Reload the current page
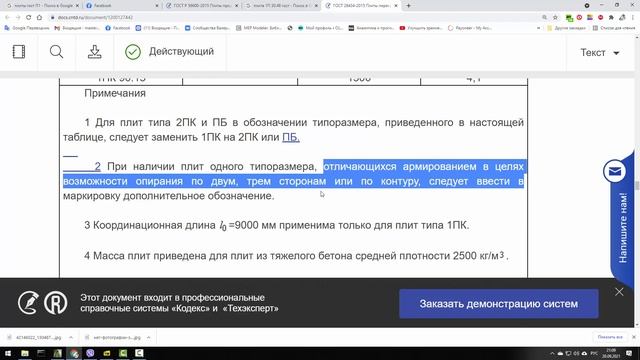Viewport: 640px width, 360px height. (29, 18)
